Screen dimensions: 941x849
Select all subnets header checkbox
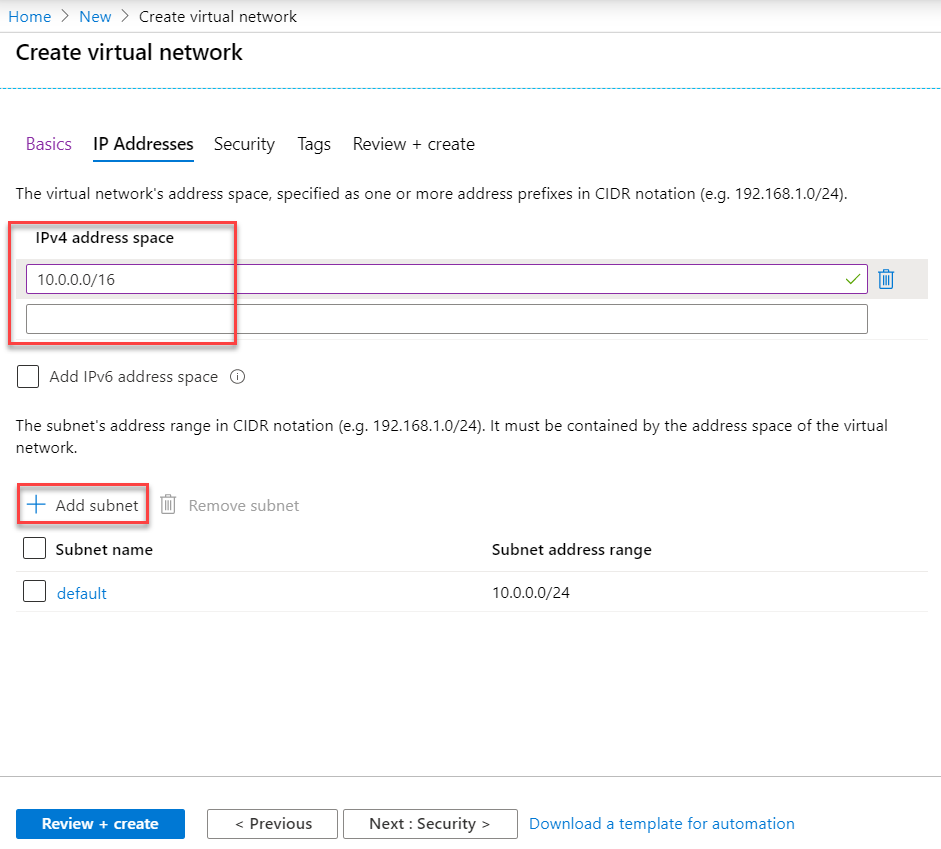click(x=34, y=548)
